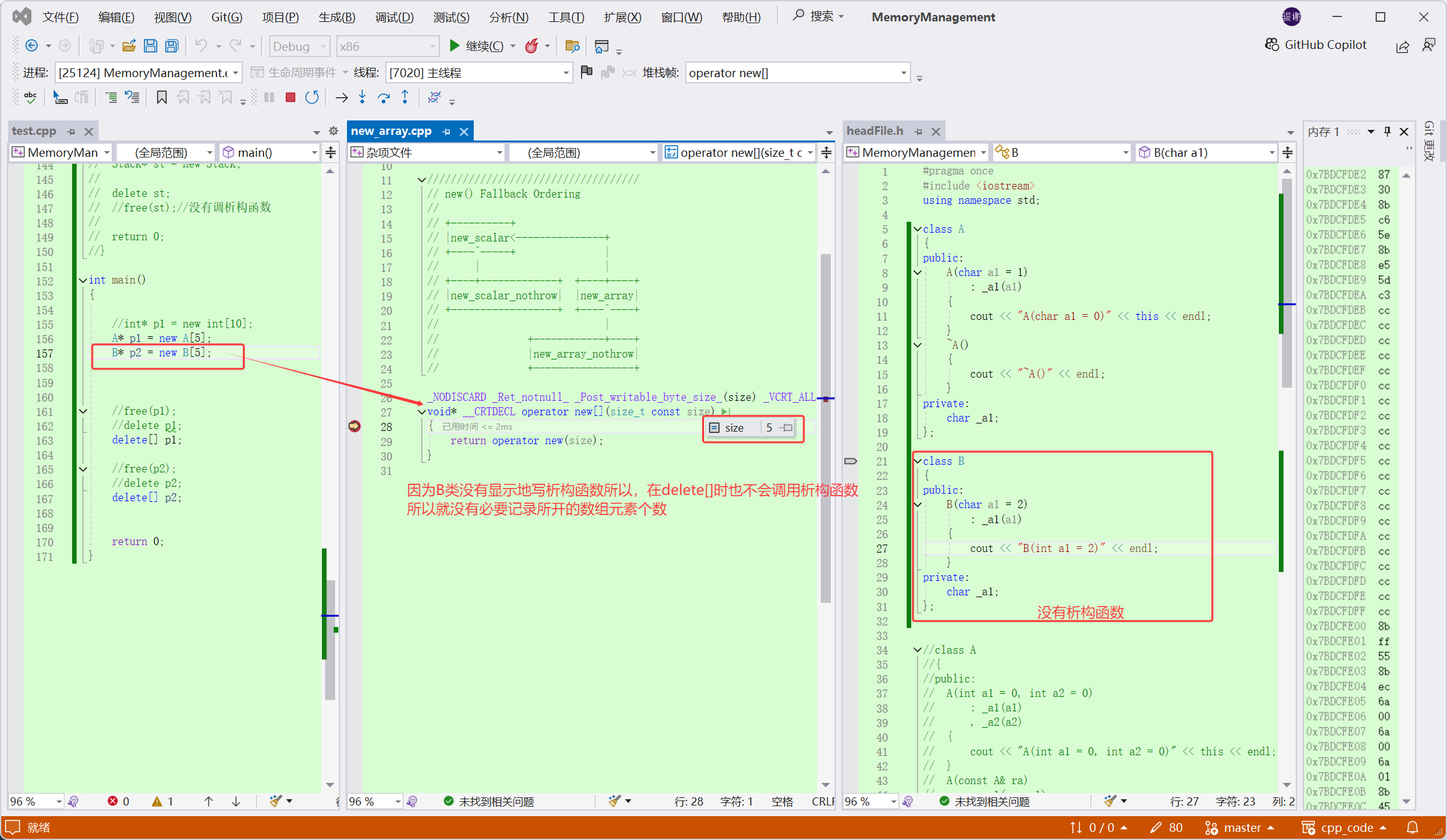
Task: Toggle bookmark on current line
Action: coord(161,97)
